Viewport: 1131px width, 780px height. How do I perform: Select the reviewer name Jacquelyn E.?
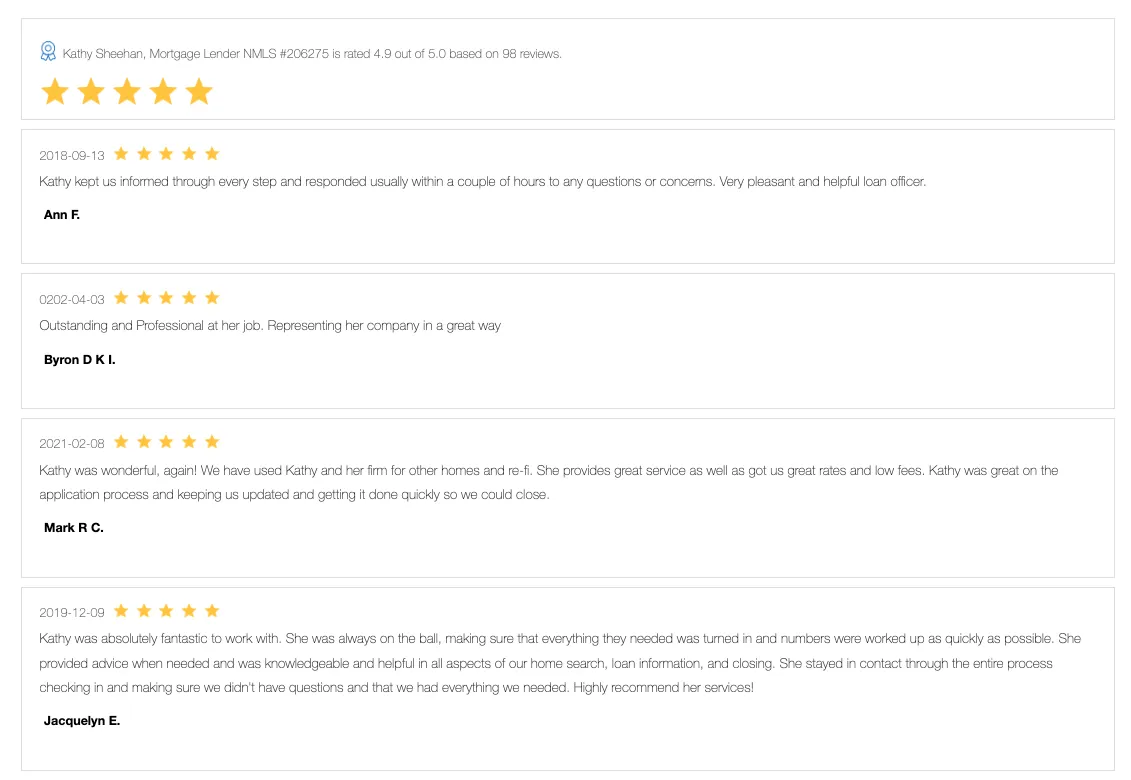click(x=82, y=720)
